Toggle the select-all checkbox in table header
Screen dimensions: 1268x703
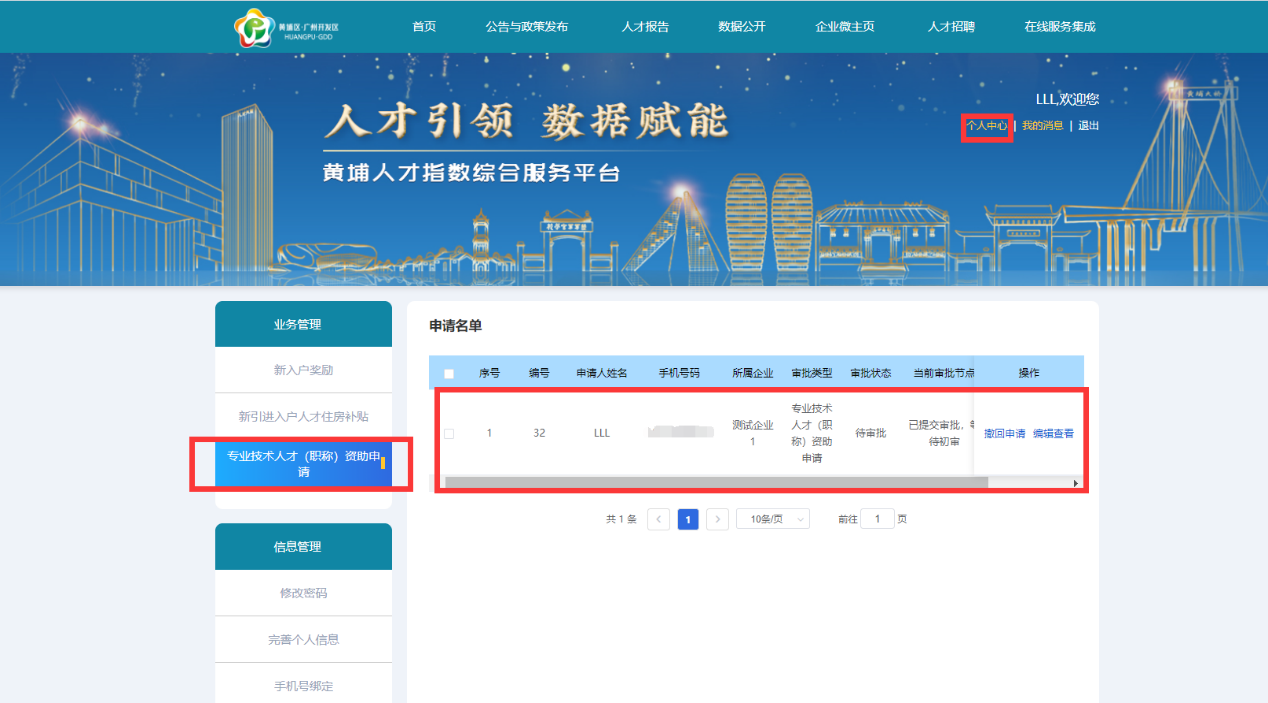tap(449, 374)
